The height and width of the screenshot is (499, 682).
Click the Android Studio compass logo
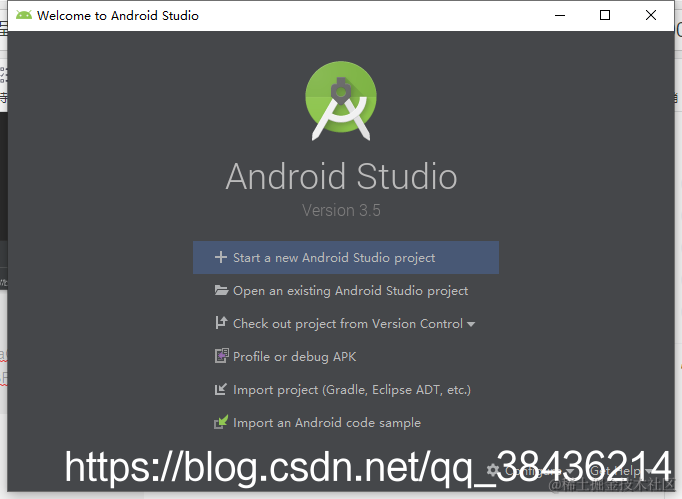point(341,100)
